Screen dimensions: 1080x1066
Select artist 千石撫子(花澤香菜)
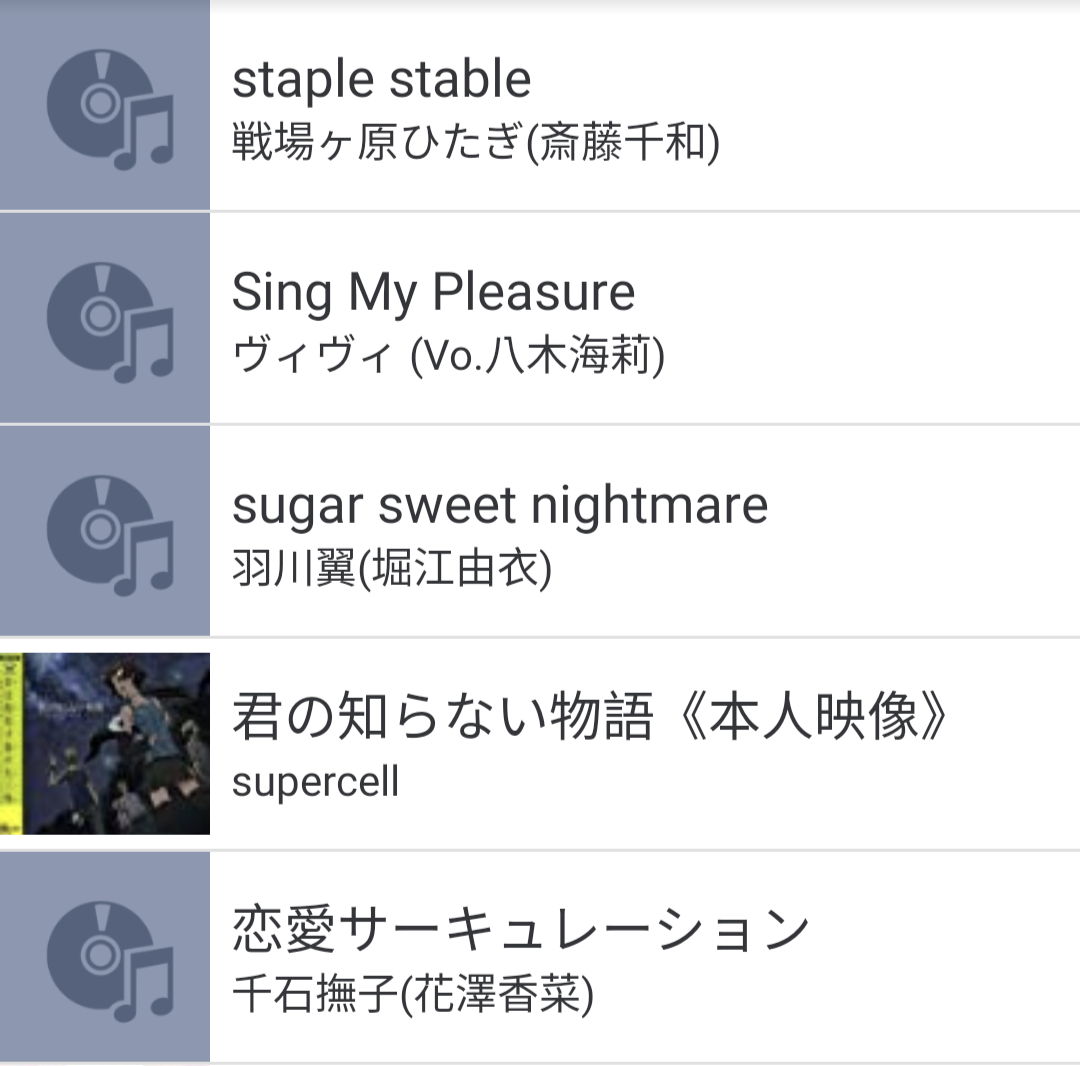413,995
